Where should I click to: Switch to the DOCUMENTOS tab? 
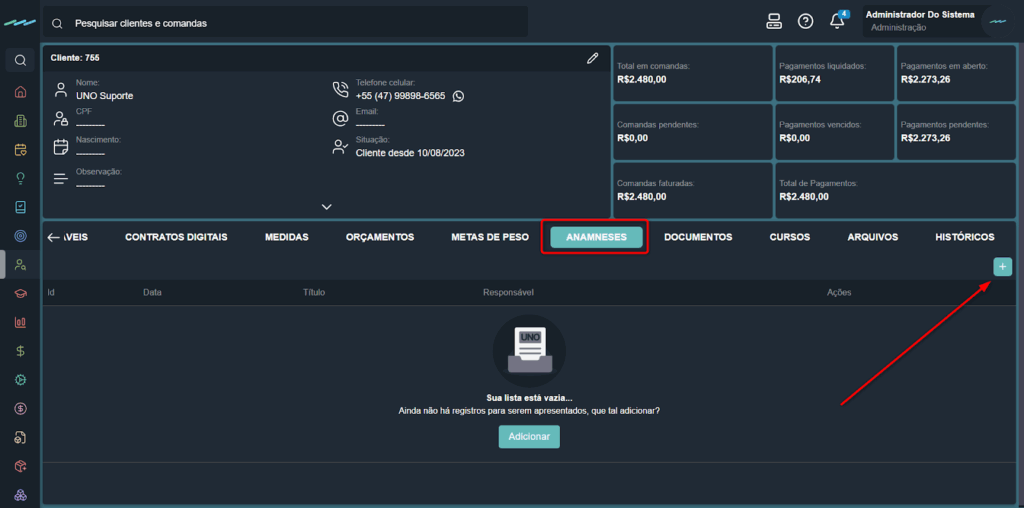pyautogui.click(x=698, y=237)
